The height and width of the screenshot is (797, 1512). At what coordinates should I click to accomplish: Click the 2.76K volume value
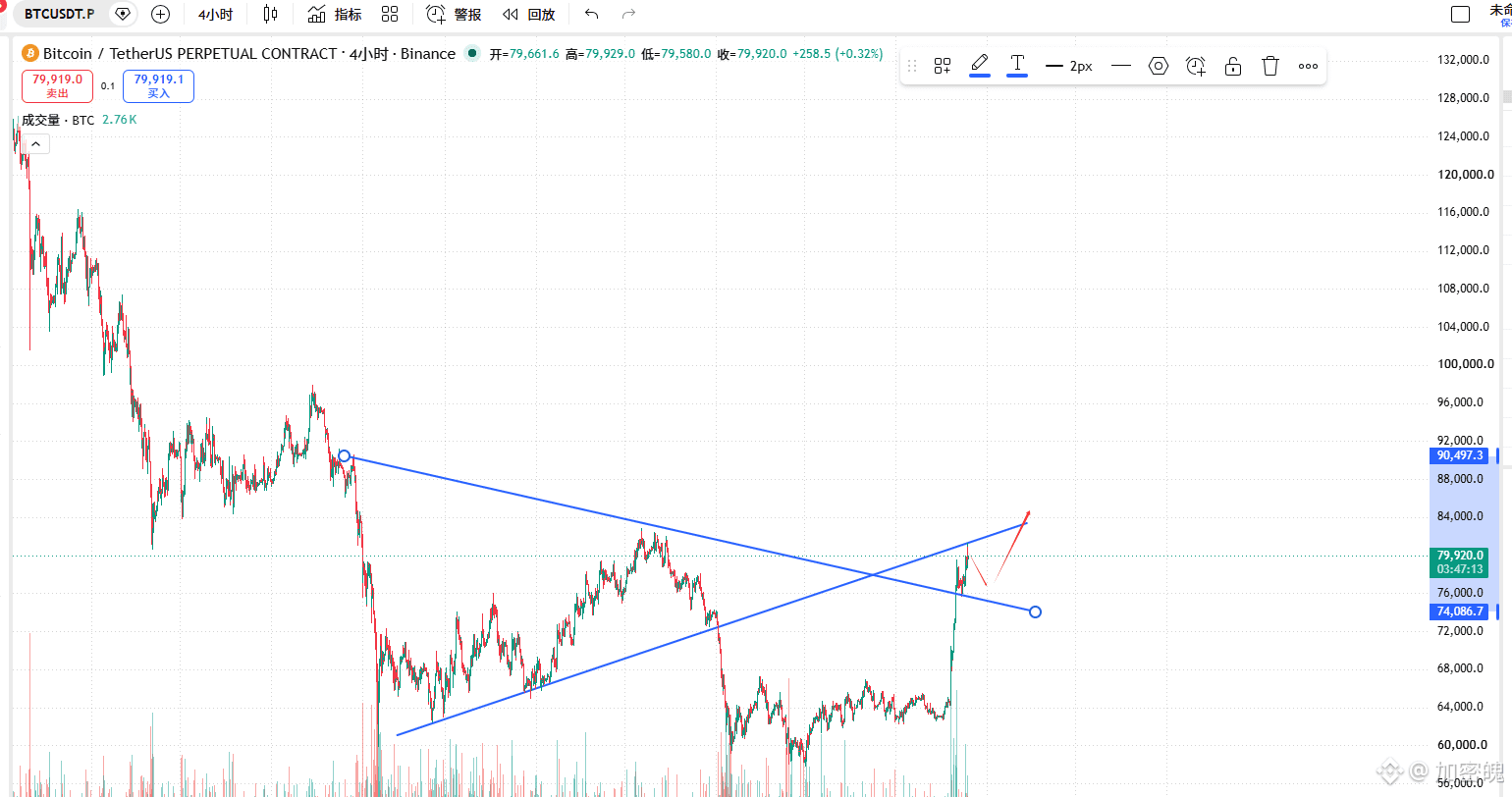[120, 120]
